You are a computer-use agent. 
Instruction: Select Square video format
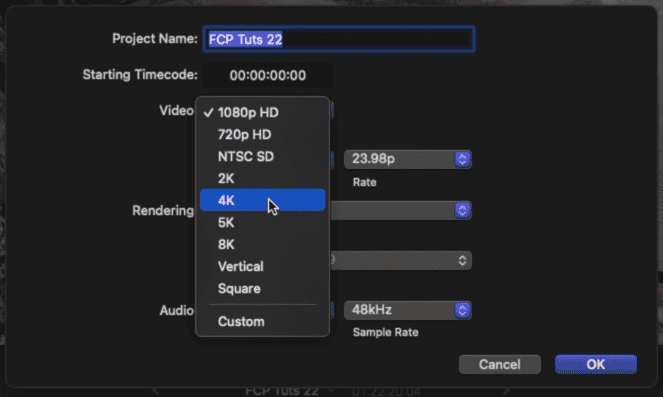pos(262,288)
